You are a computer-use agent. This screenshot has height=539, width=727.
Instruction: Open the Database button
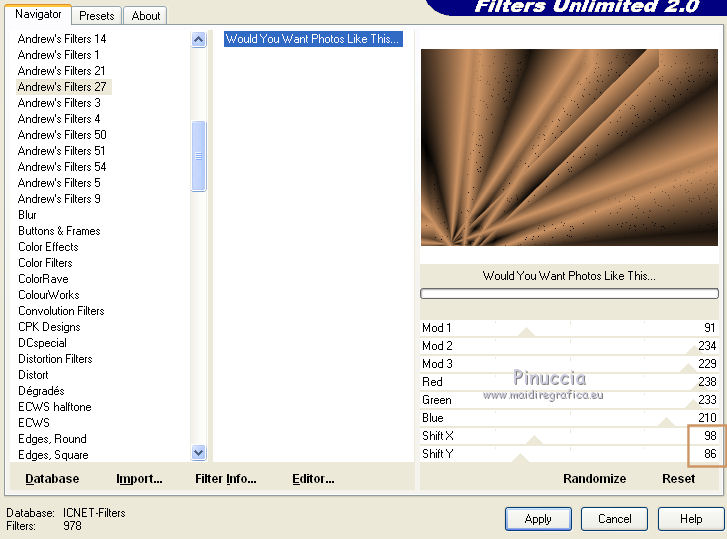(x=52, y=479)
